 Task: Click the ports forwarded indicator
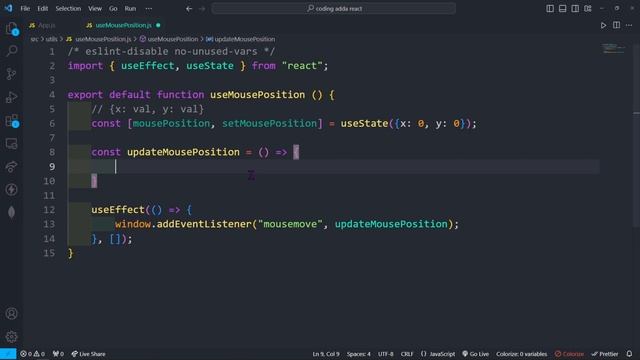[58, 354]
